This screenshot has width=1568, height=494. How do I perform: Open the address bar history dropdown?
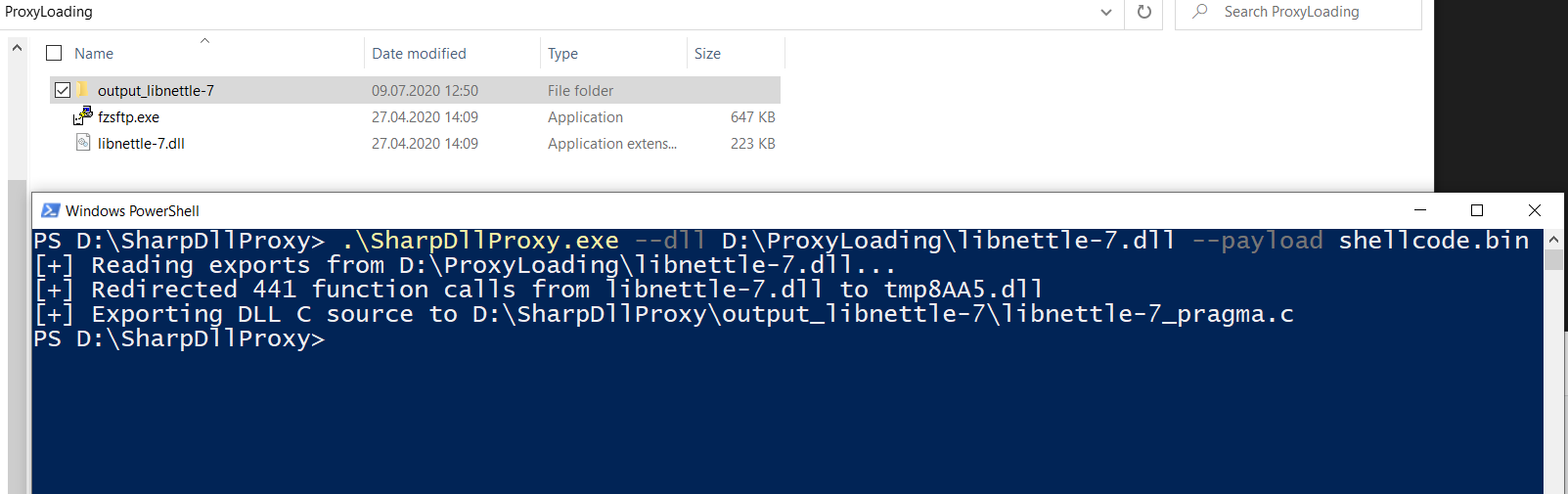tap(1106, 12)
